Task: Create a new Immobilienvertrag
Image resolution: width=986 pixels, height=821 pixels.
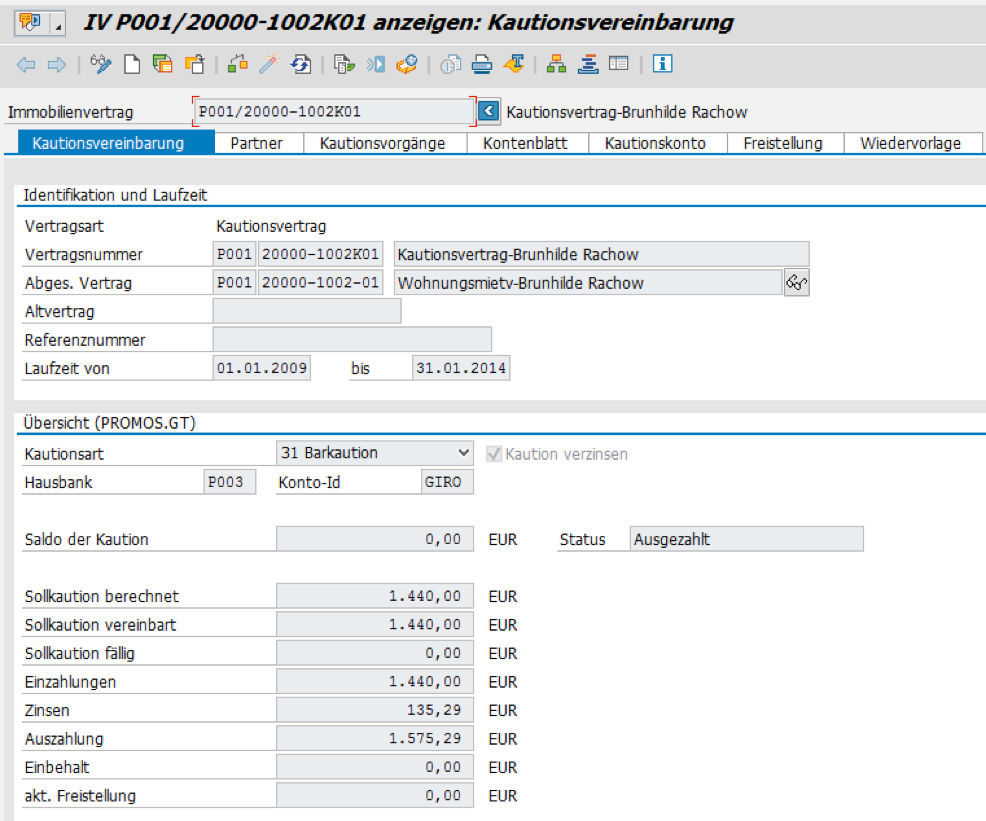Action: (132, 64)
